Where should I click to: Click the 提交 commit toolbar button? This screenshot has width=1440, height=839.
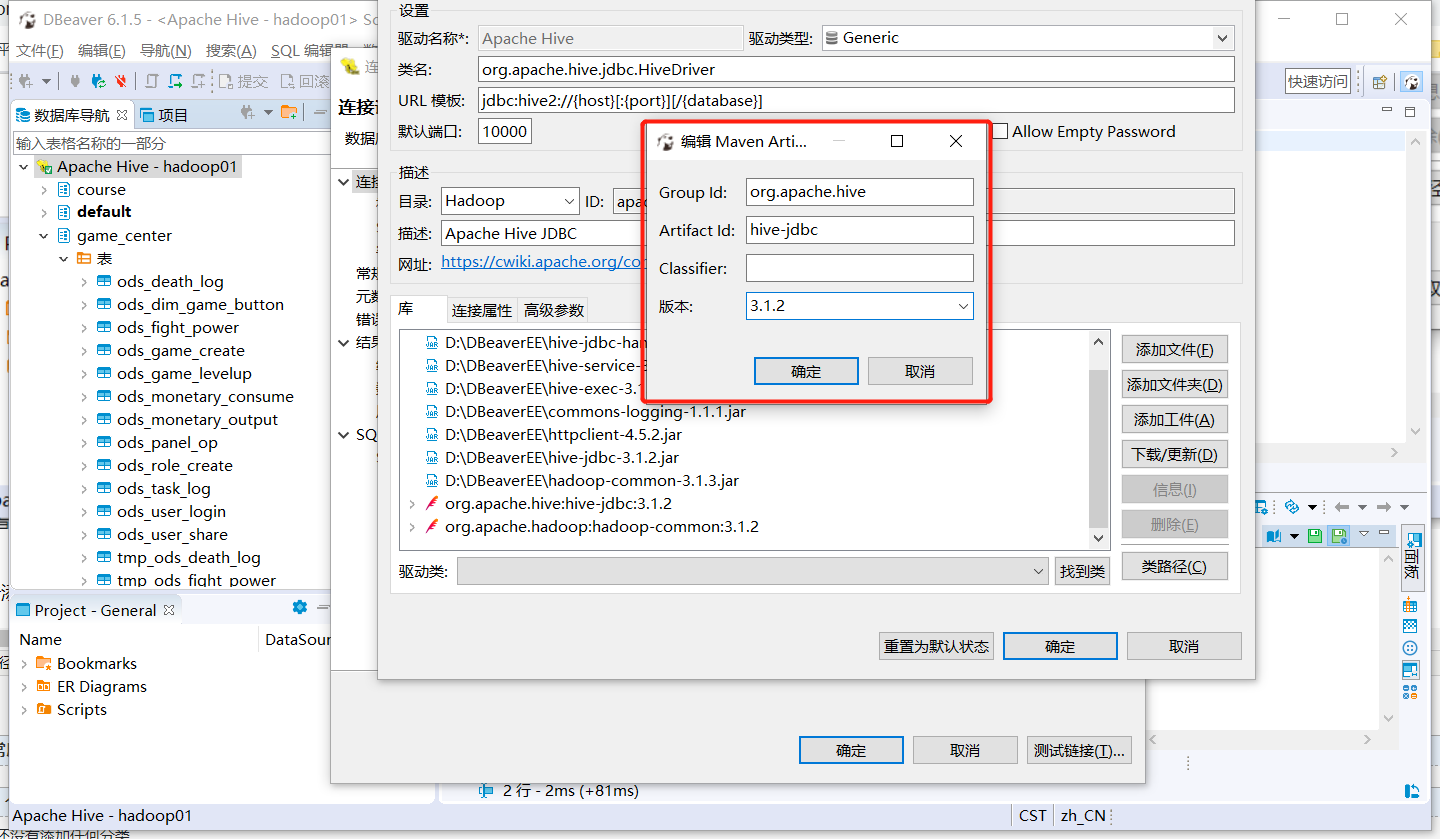[x=243, y=81]
